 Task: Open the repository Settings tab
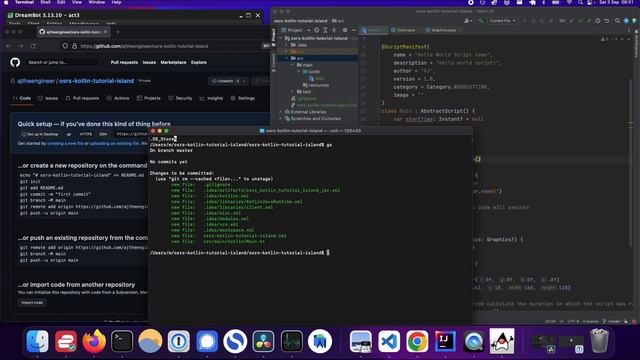(x=243, y=98)
